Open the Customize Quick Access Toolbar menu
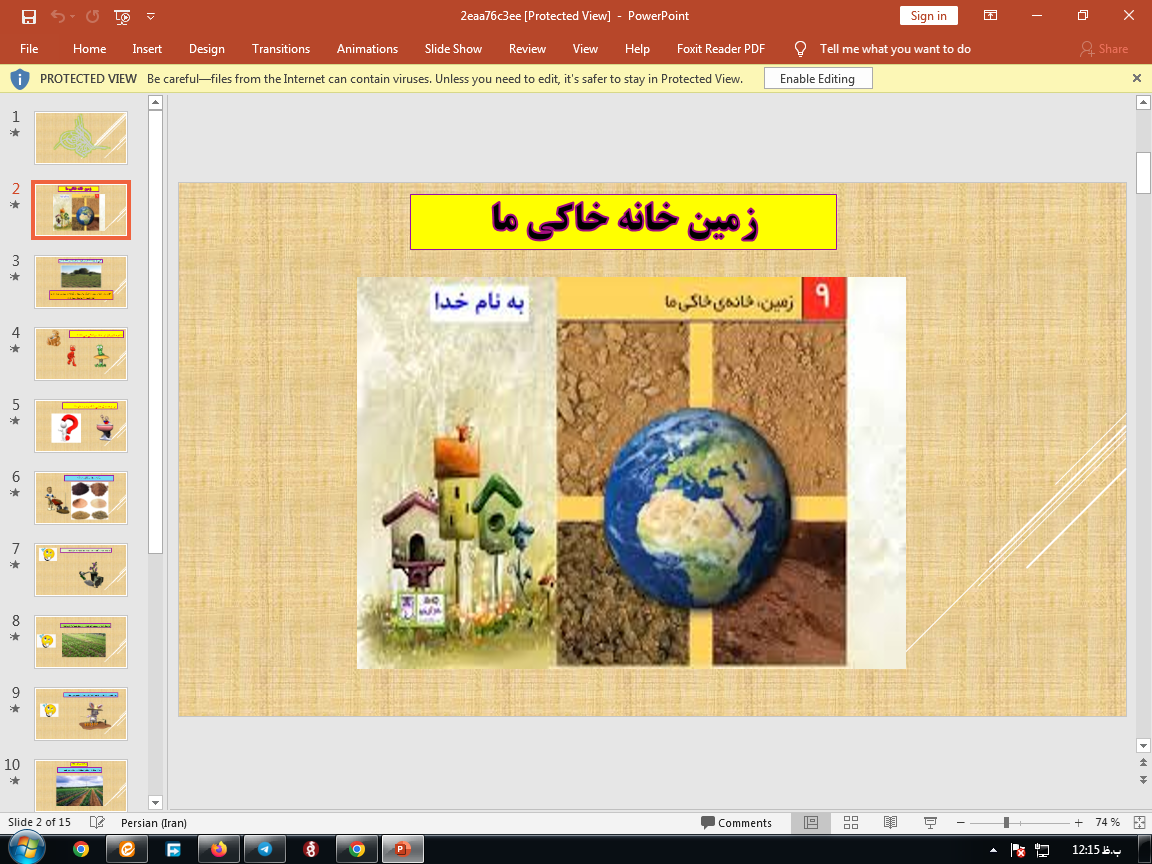1152x864 pixels. point(150,16)
